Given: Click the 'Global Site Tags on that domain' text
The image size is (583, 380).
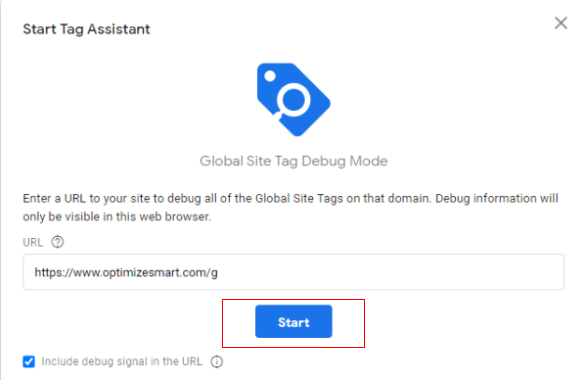Looking at the screenshot, I should coord(342,199).
